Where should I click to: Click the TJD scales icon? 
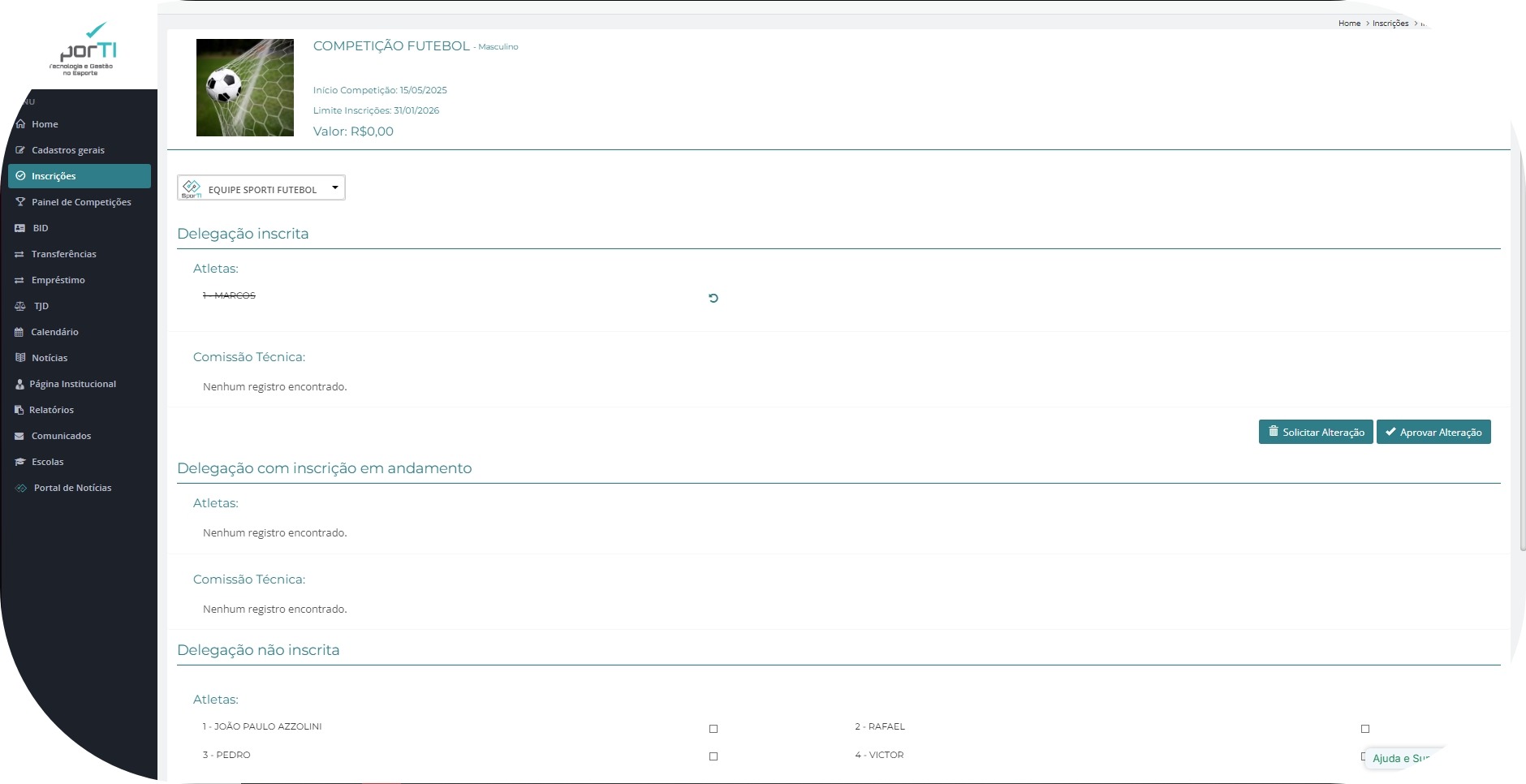click(x=20, y=306)
